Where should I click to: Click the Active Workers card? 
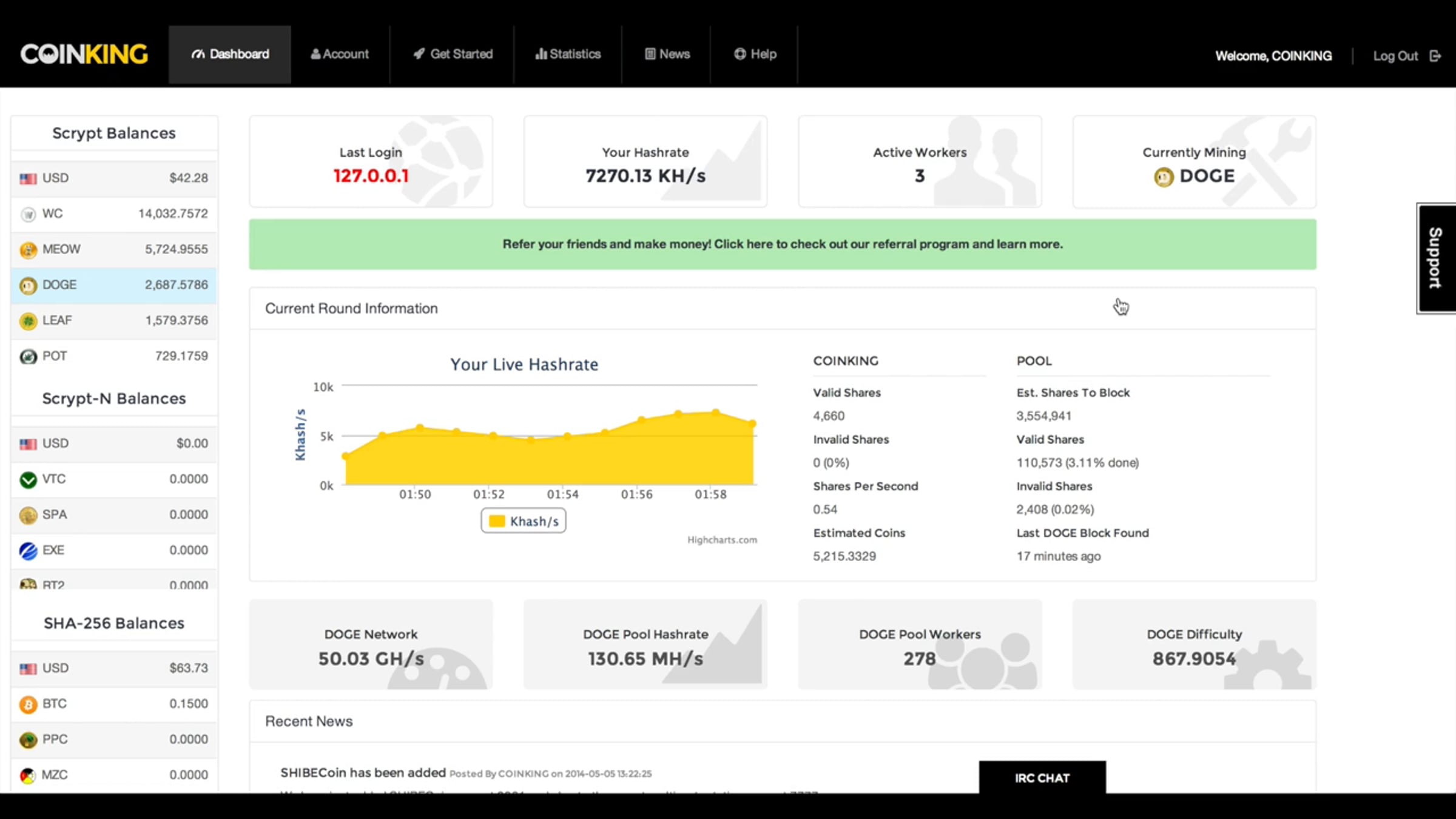tap(920, 161)
